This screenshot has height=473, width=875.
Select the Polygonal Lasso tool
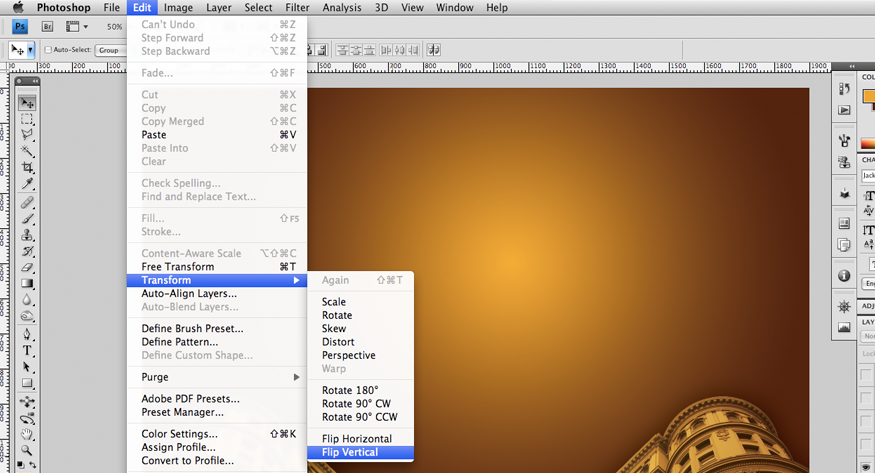pos(27,134)
